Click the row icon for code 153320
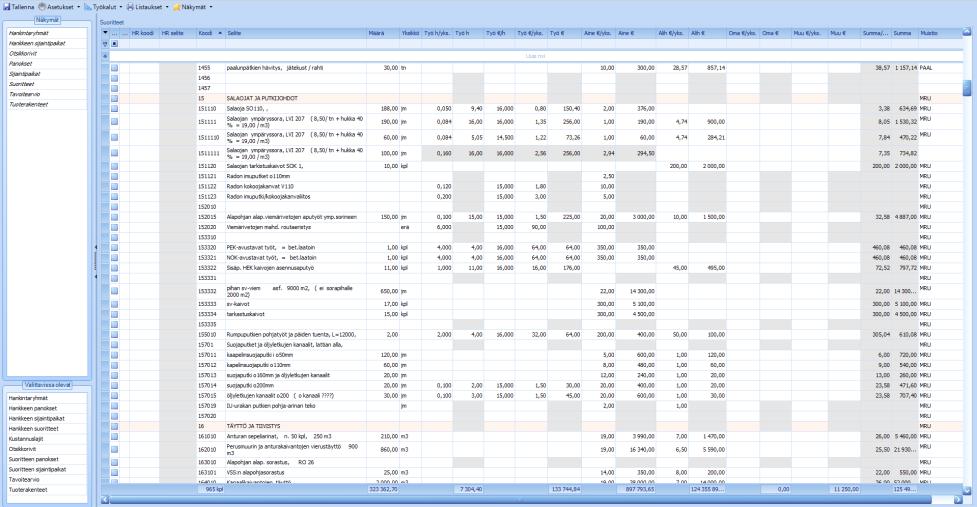 coord(114,248)
